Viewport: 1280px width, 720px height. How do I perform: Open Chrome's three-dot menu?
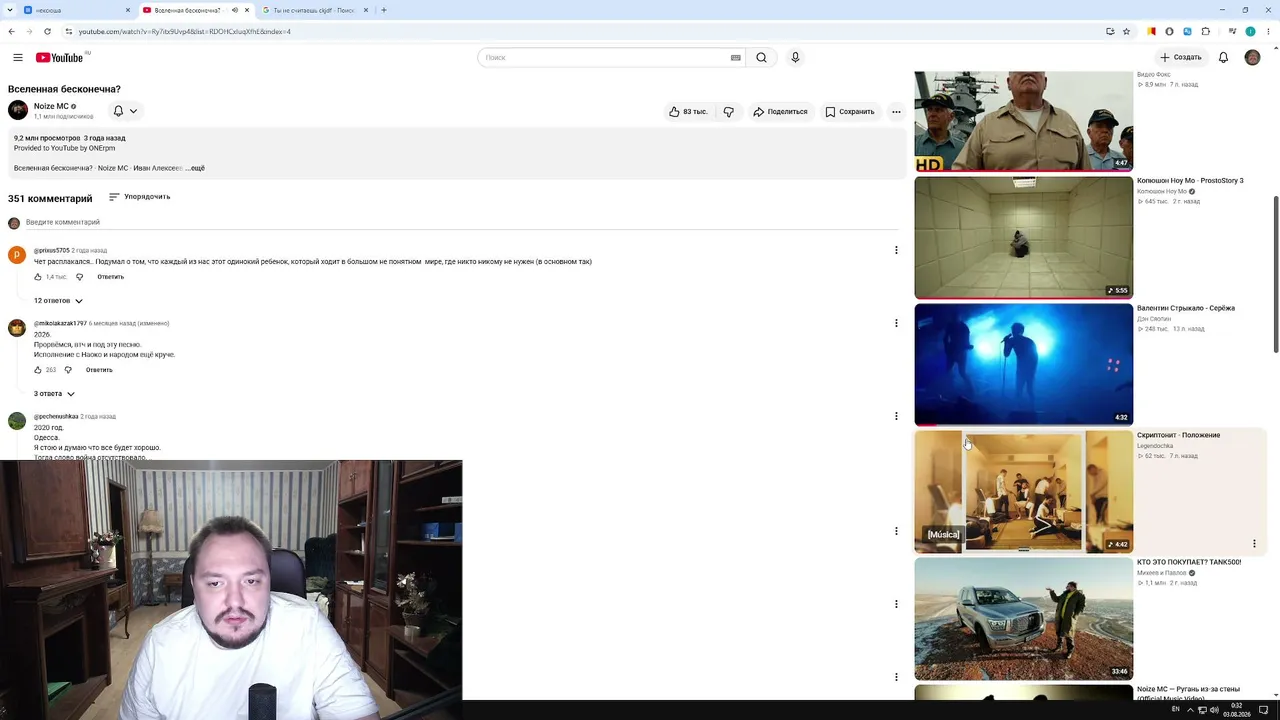[x=1267, y=31]
